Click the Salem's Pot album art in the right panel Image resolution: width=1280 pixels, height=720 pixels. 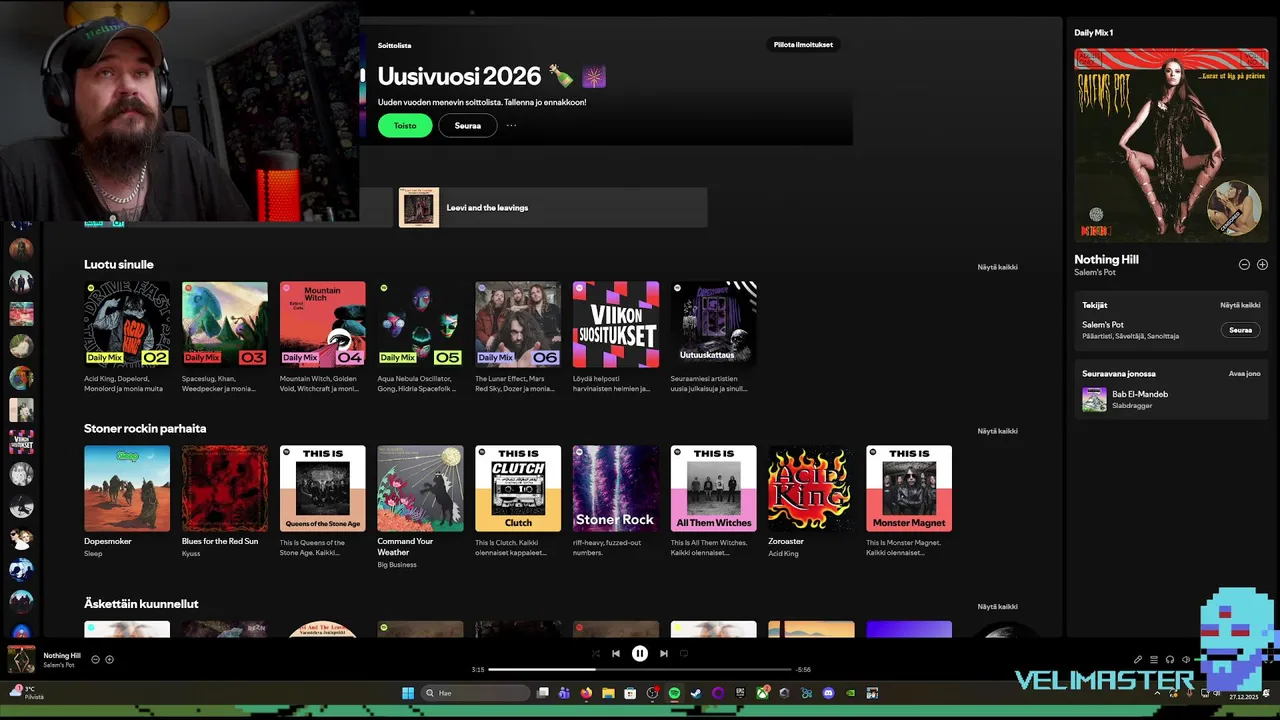click(1171, 145)
